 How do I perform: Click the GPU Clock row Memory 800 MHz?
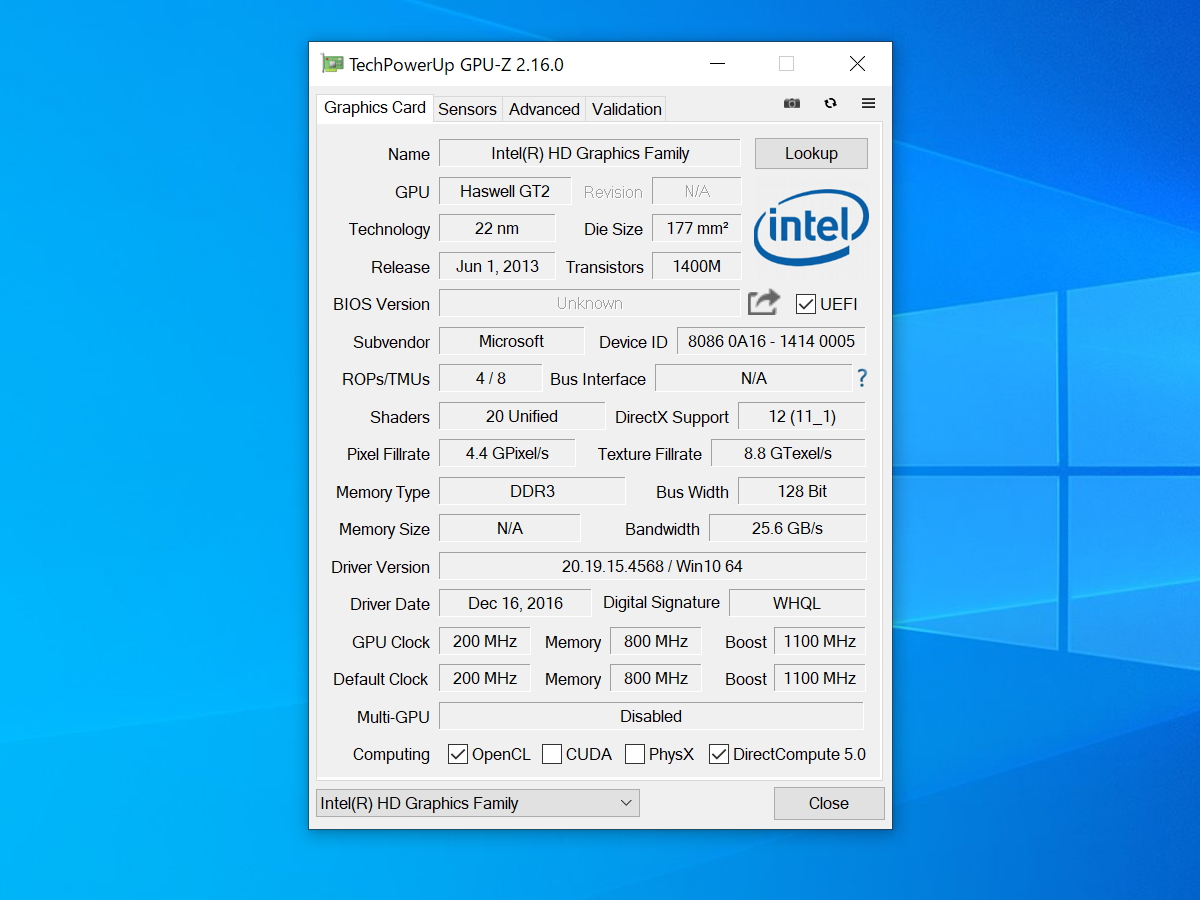656,641
